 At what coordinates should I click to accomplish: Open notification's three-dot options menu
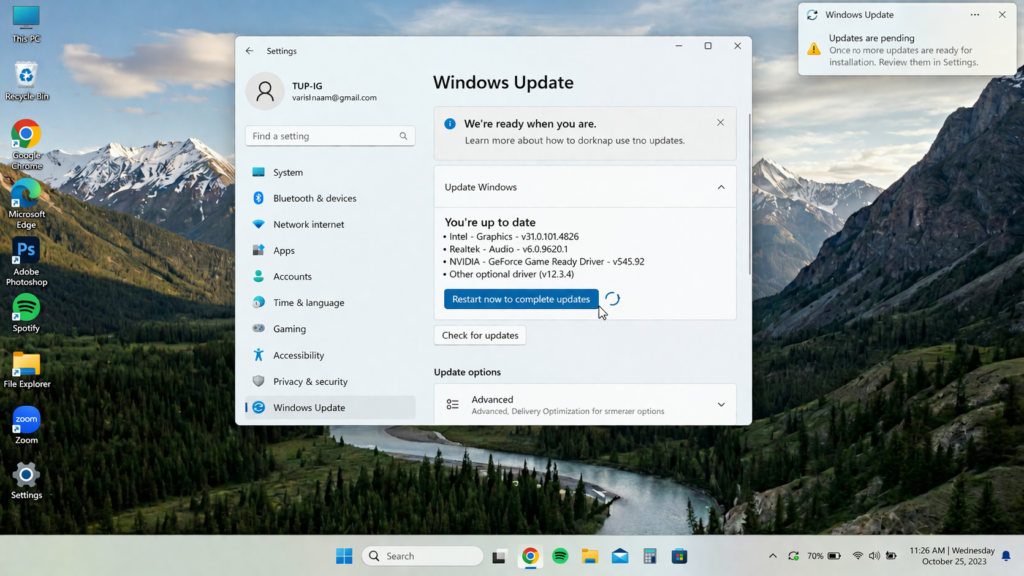pyautogui.click(x=975, y=15)
